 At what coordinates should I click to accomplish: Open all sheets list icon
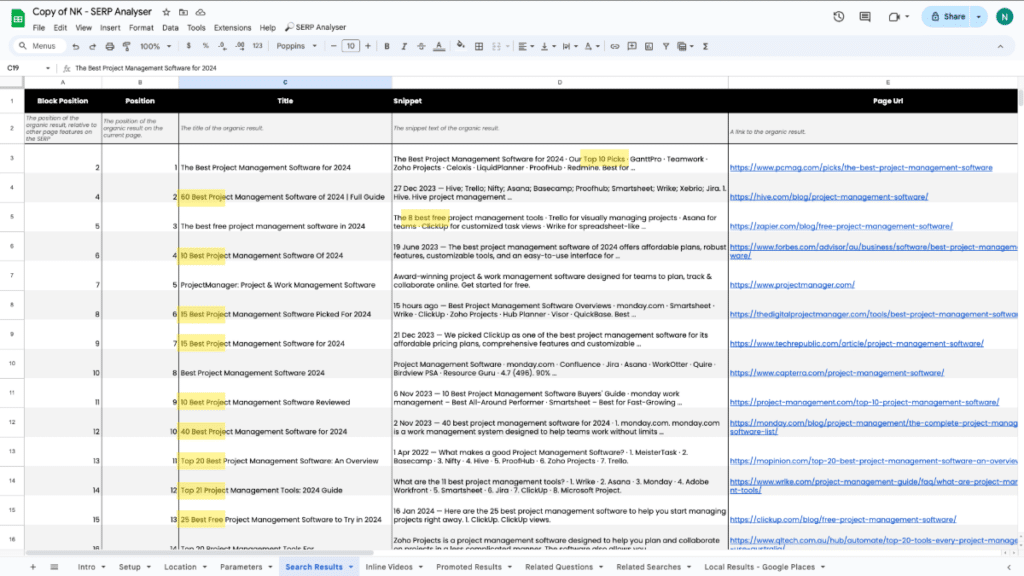coord(54,567)
